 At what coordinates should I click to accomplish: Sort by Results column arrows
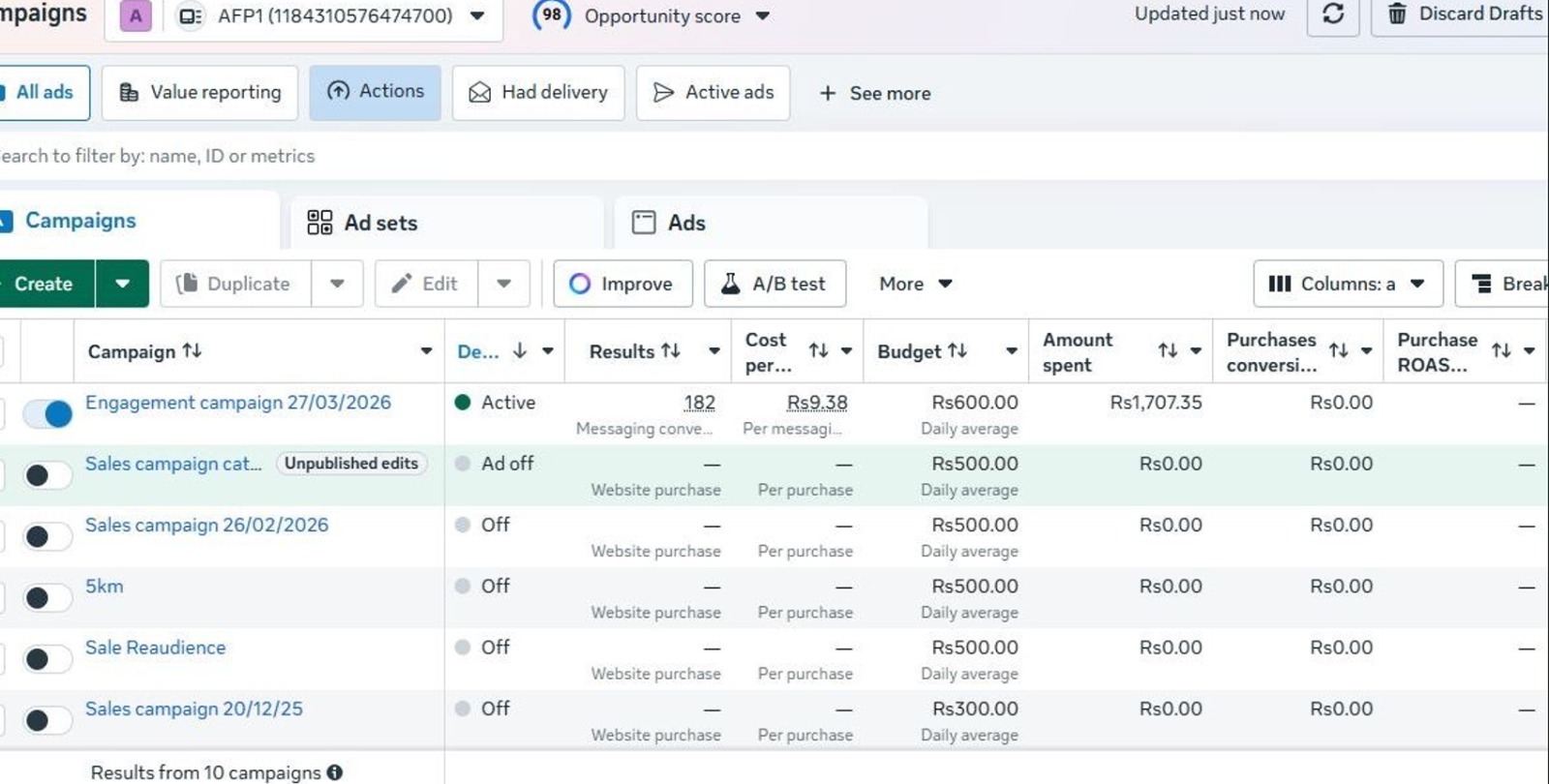671,350
